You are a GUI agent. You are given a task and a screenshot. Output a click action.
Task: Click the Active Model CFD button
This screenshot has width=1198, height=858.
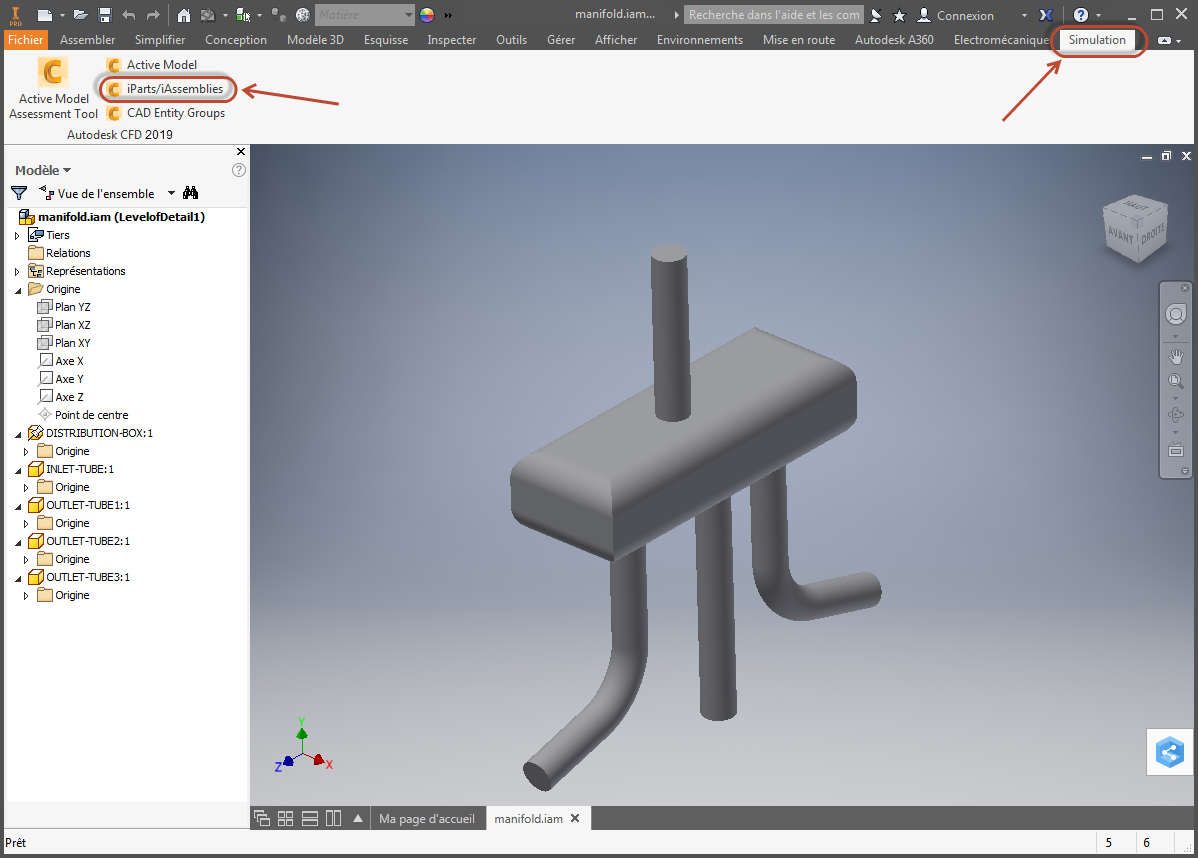point(152,65)
